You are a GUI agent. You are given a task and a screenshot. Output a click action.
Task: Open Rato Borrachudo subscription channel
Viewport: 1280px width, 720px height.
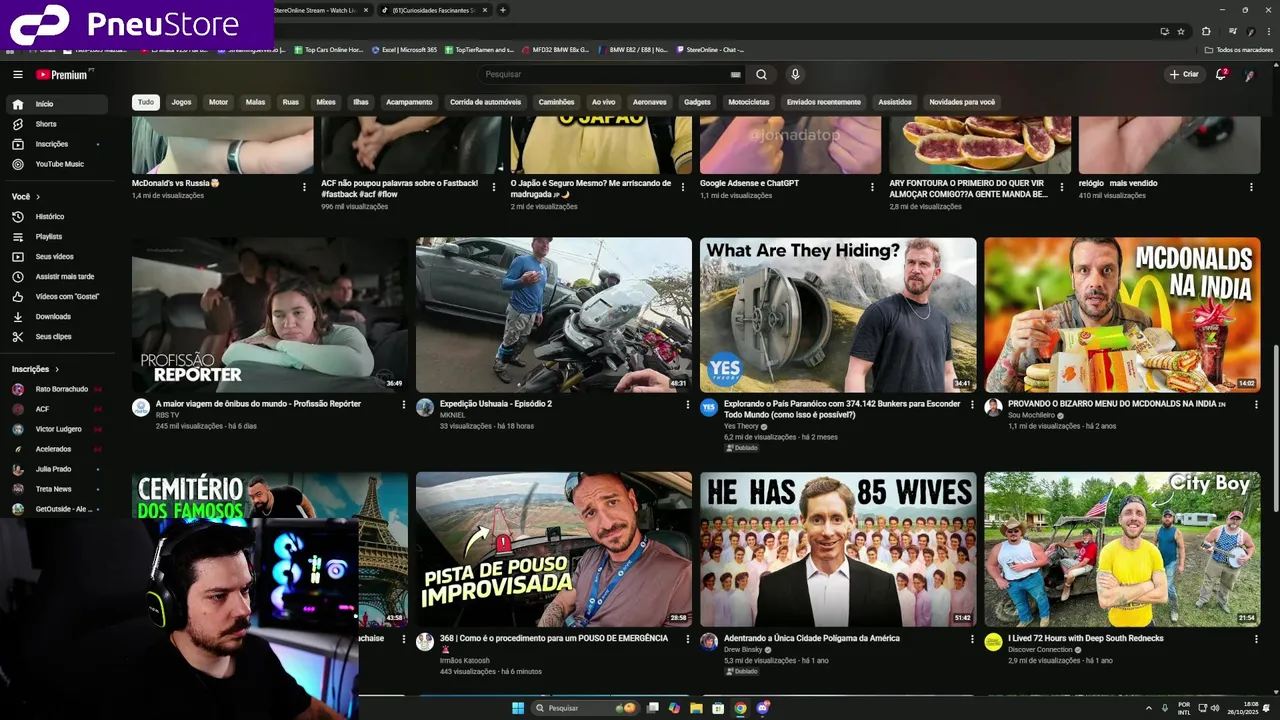click(57, 389)
